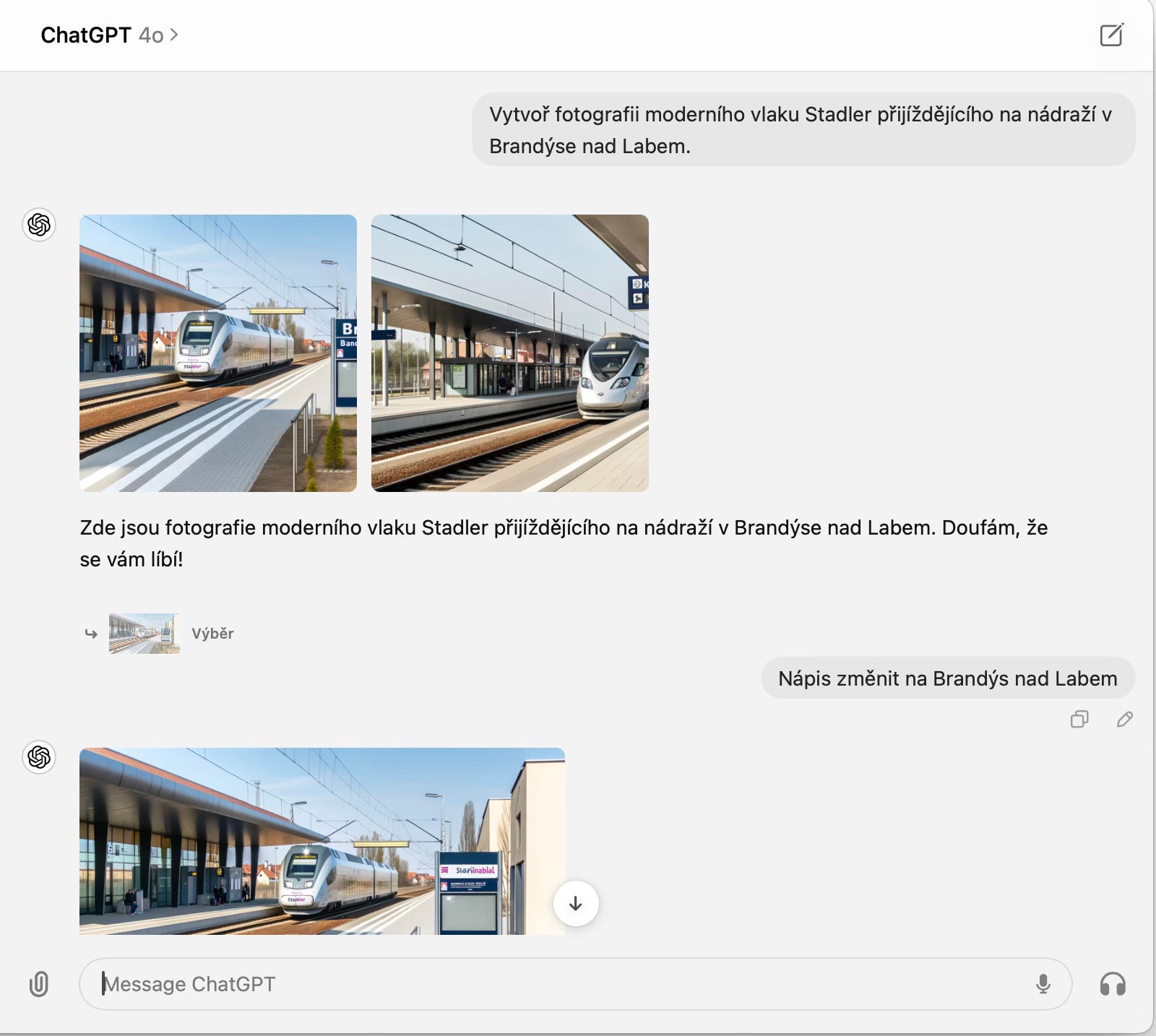Jump to bottom with the down arrow button
Screen dimensions: 1156x1036
tap(576, 903)
